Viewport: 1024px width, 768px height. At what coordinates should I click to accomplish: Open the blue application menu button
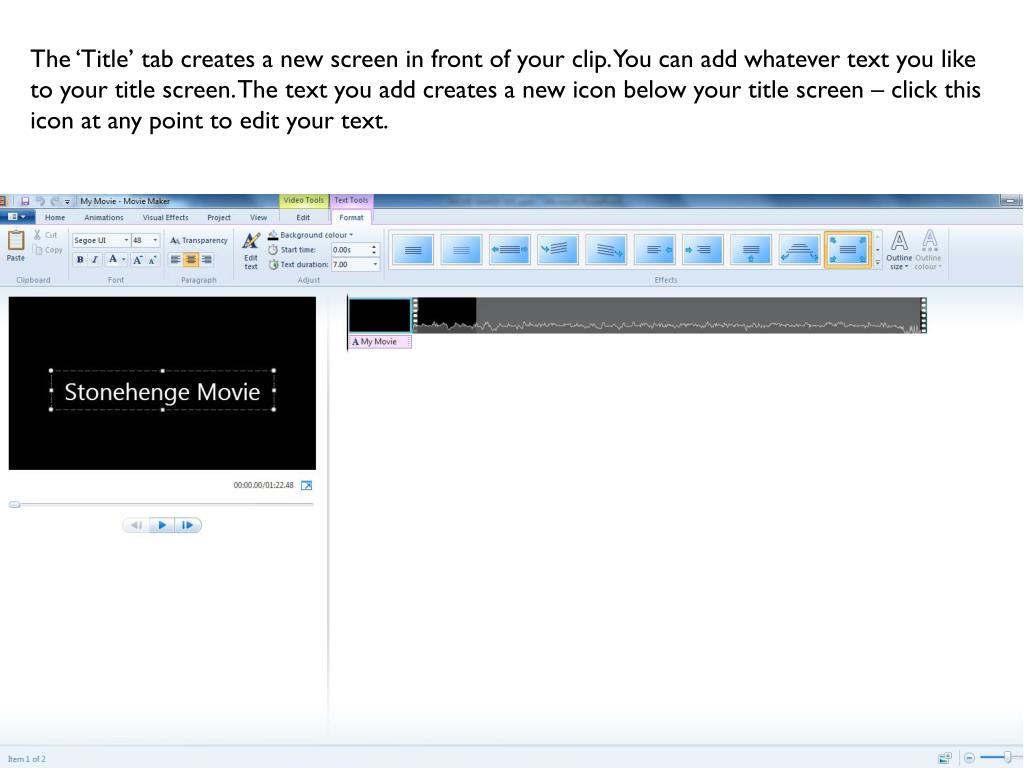click(17, 217)
